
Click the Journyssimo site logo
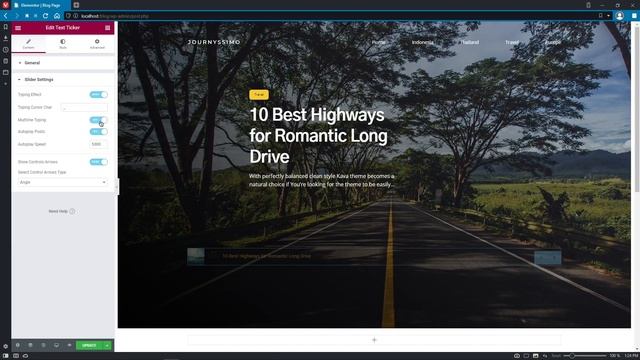coord(214,42)
